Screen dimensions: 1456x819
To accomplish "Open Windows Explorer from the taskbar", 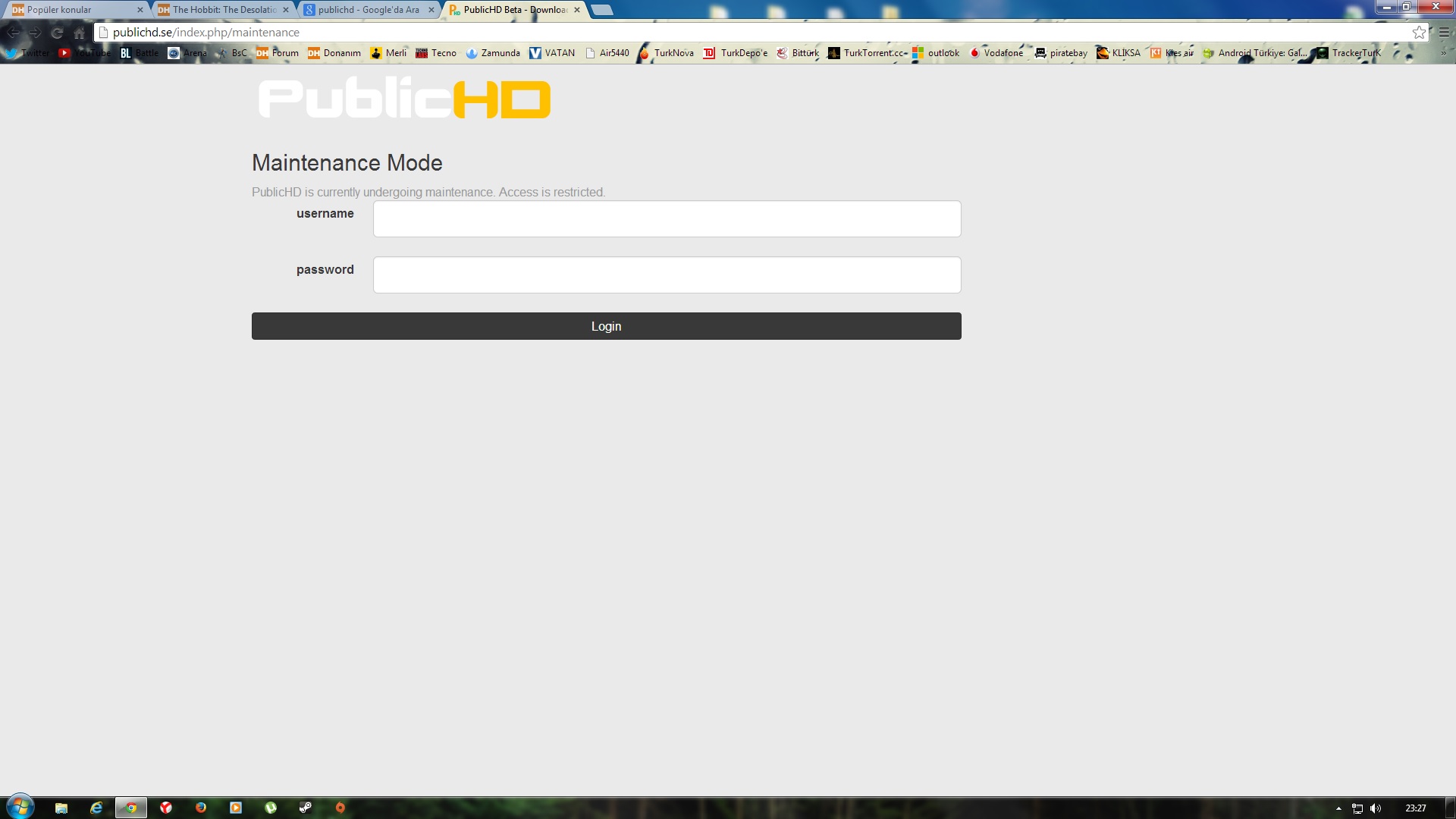I will (x=61, y=808).
